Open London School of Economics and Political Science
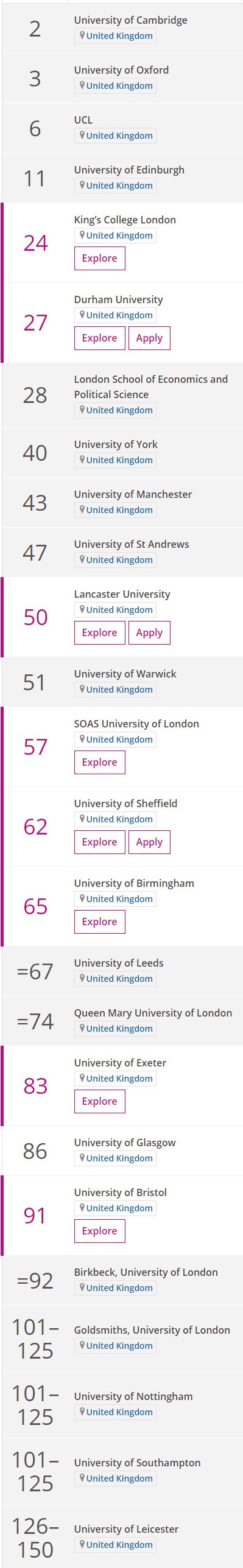243x1568 pixels. tap(151, 387)
